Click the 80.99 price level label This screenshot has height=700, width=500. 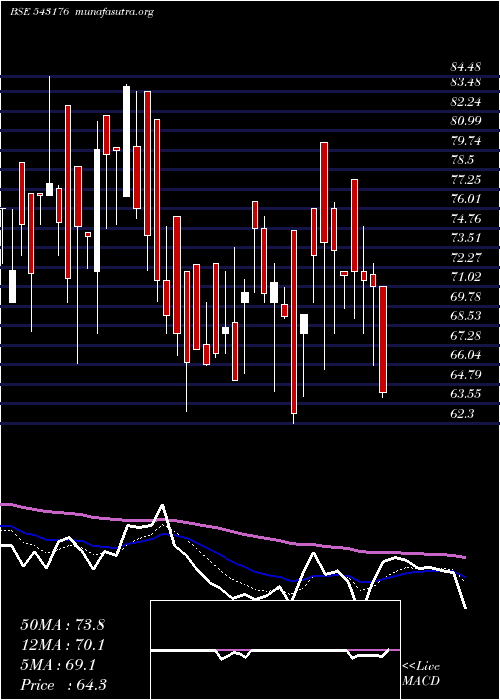[x=465, y=121]
